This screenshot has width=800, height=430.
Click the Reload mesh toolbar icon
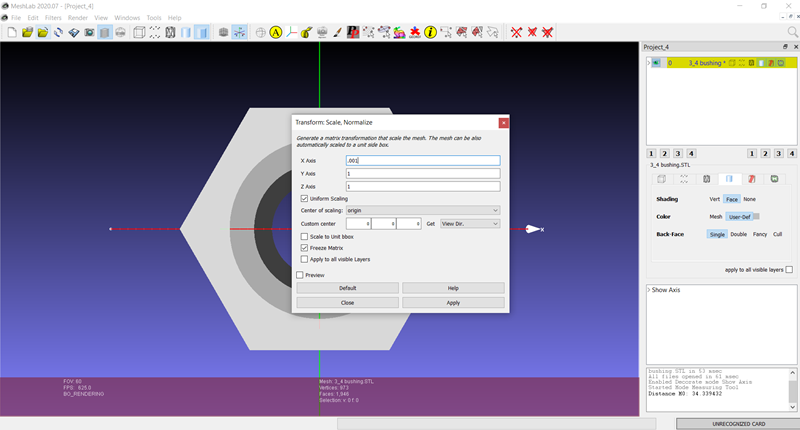click(59, 32)
